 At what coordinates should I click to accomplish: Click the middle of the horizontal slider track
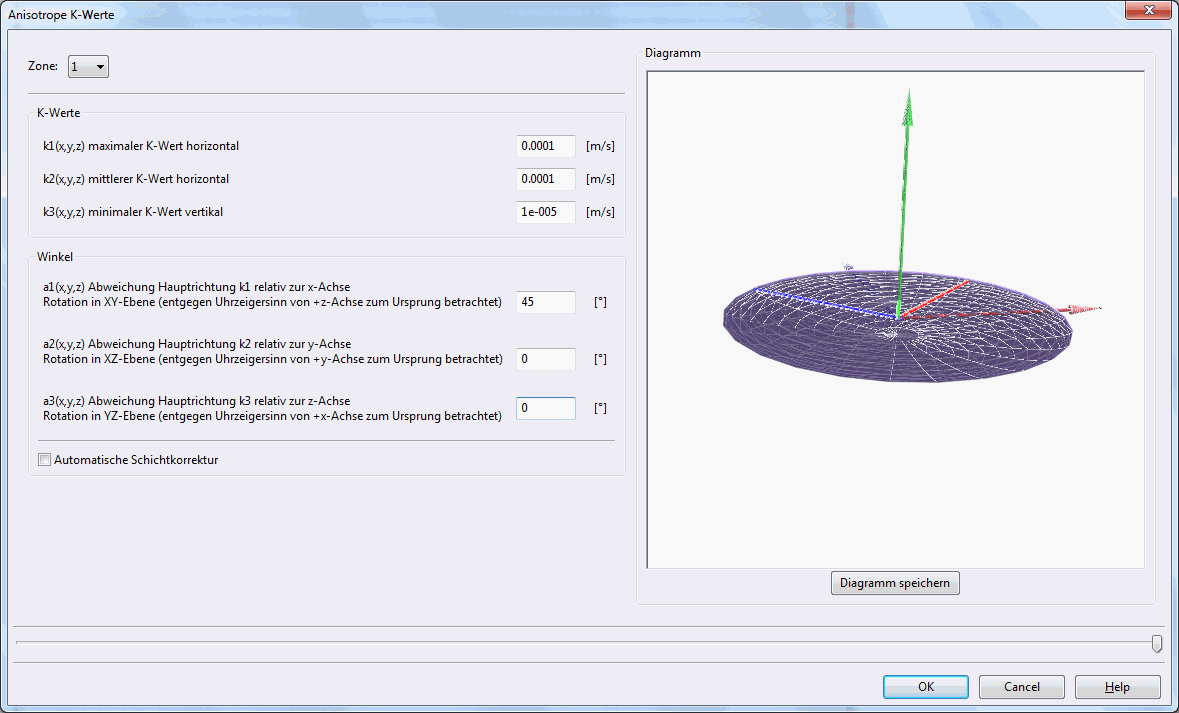pos(585,643)
